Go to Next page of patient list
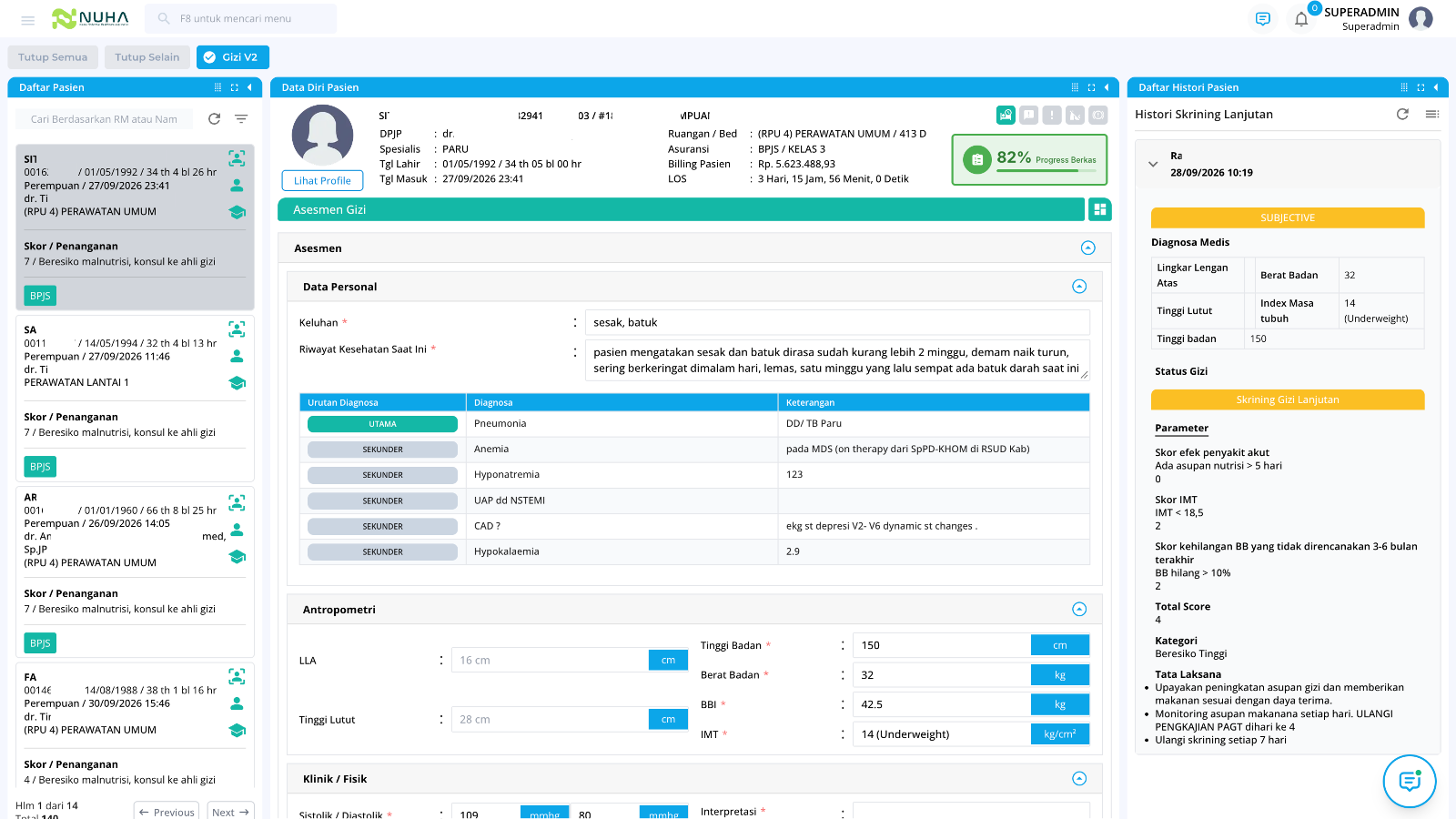Screen dimensions: 1456x819 coord(230,812)
